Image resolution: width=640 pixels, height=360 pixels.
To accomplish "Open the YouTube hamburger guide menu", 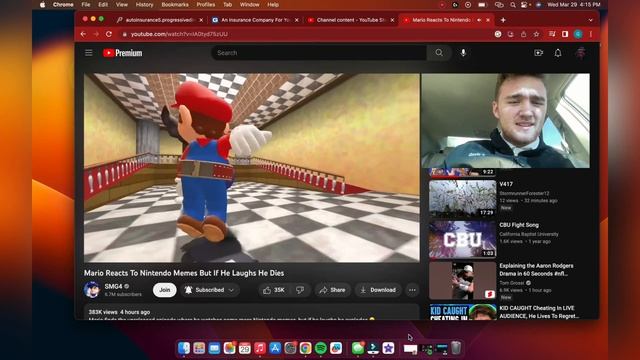I will coord(89,53).
